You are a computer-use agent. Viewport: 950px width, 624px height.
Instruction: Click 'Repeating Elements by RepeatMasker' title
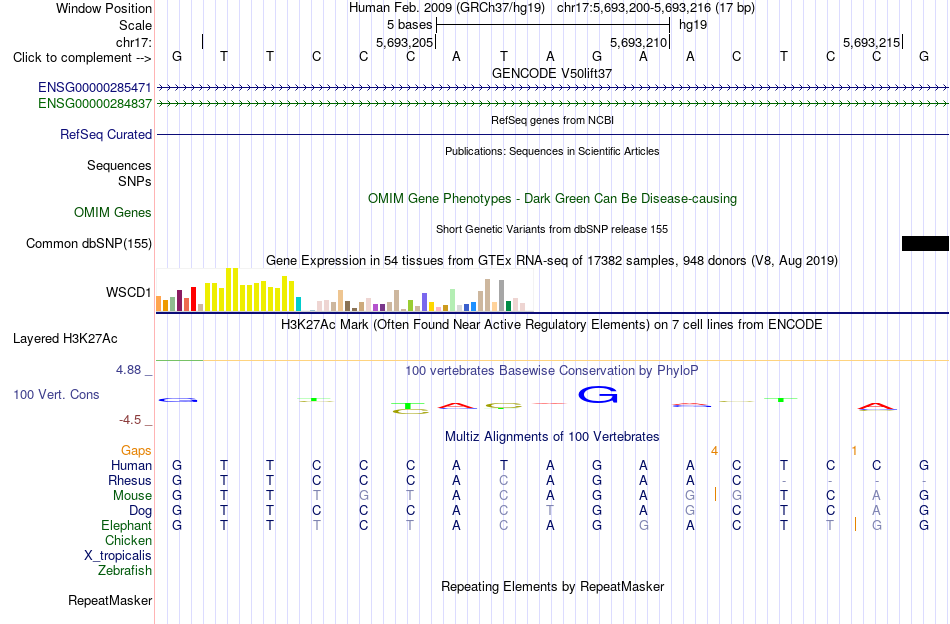553,586
